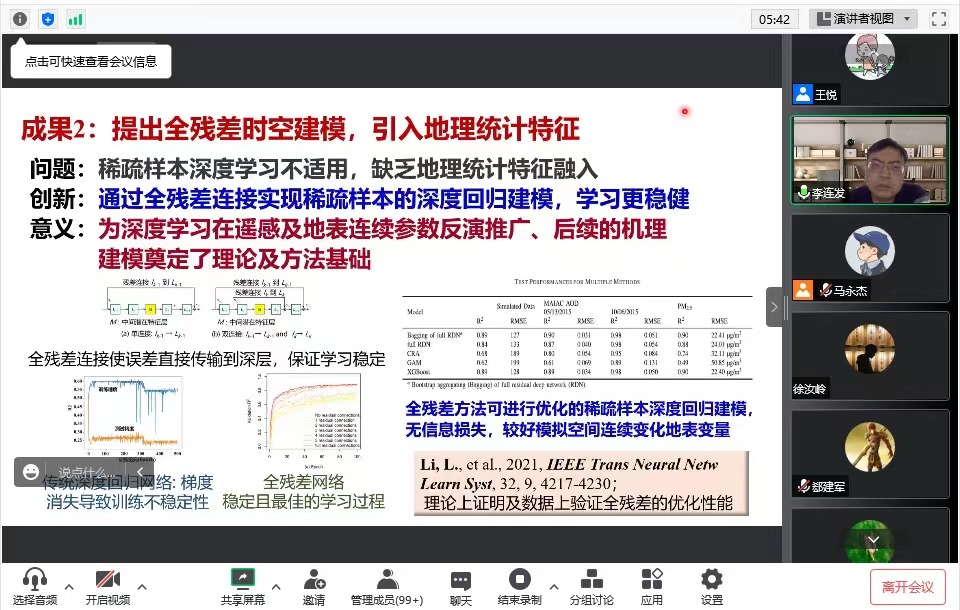Collapse the participant video side panel
960x610 pixels.
click(x=774, y=307)
